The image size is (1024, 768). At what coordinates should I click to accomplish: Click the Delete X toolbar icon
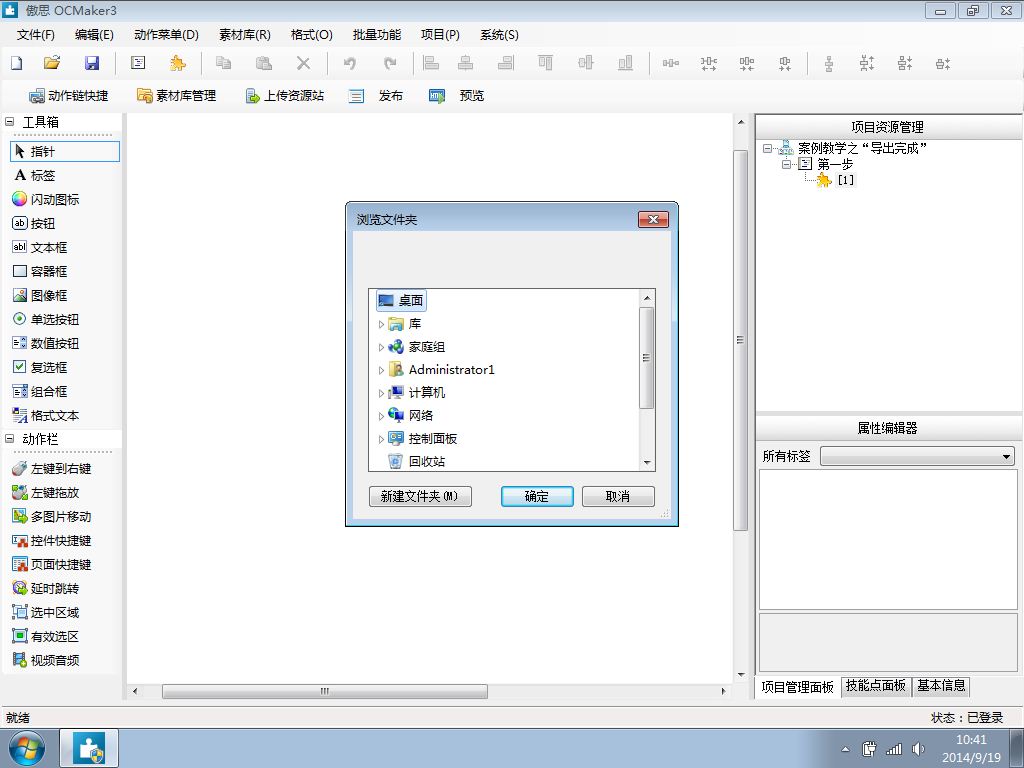pos(303,63)
